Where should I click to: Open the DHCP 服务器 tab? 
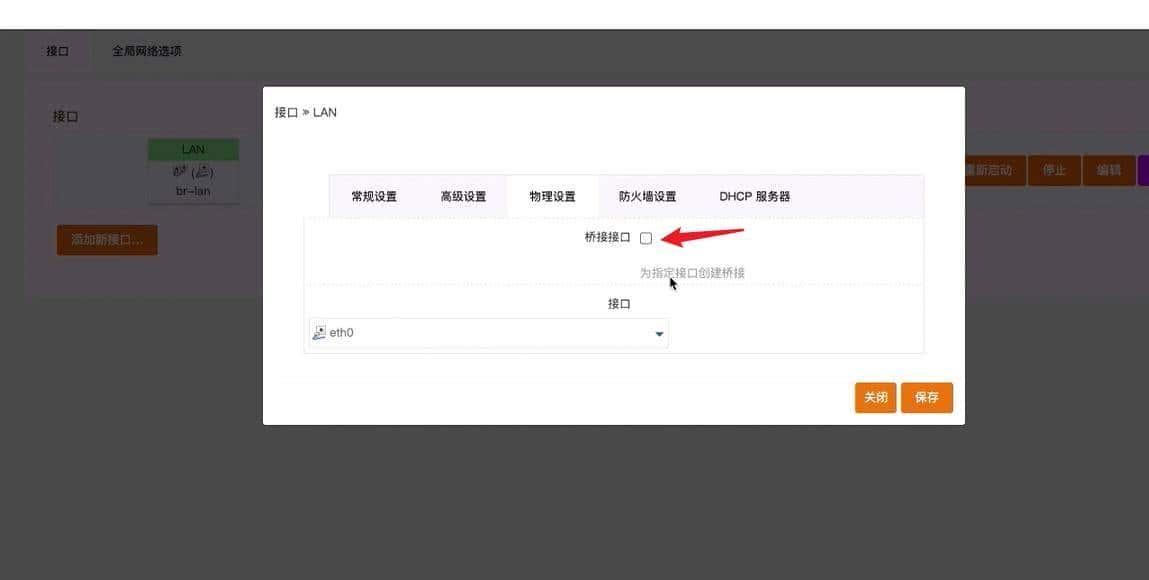(755, 196)
